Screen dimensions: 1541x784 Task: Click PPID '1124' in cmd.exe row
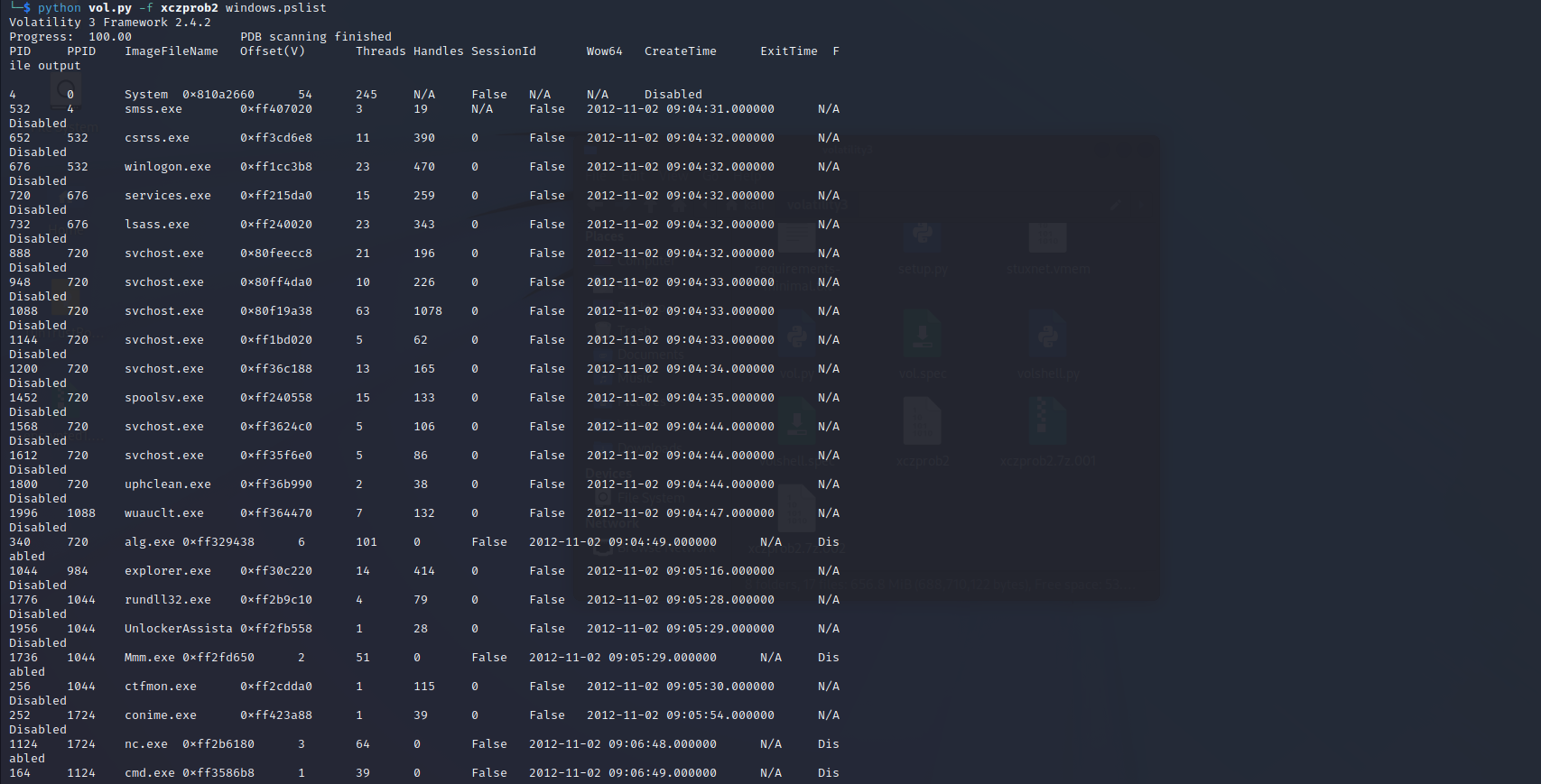[81, 773]
